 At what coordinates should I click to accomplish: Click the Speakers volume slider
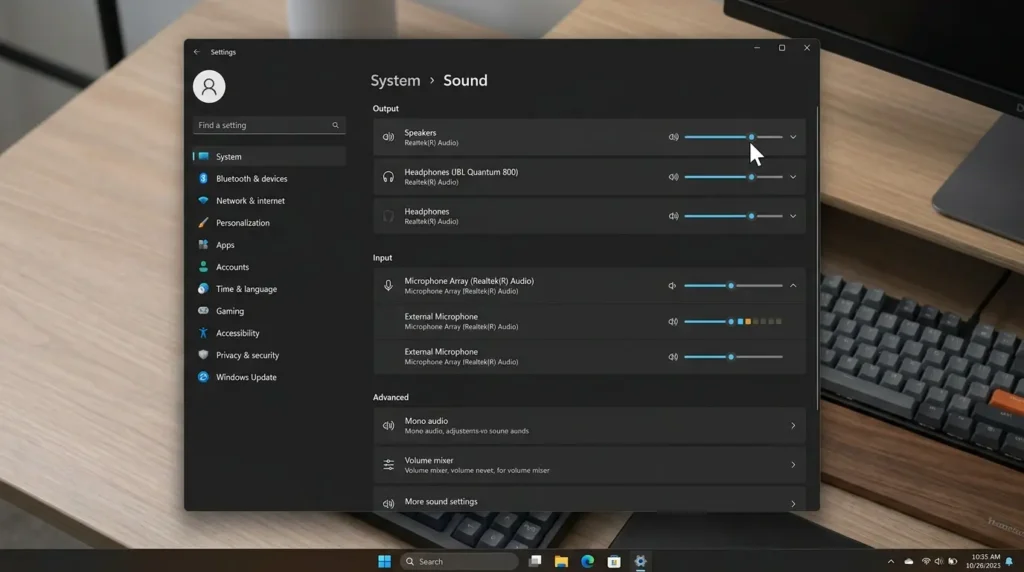pos(733,137)
